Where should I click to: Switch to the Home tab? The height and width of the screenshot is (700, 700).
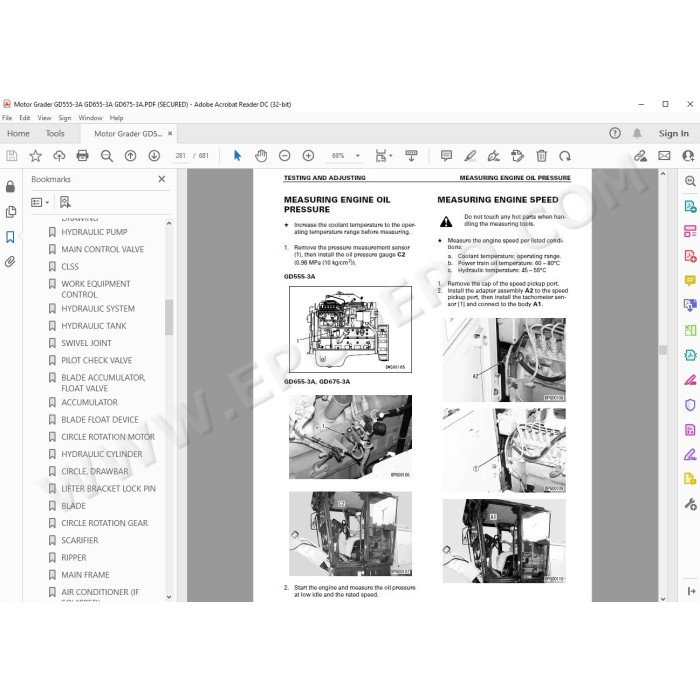pos(18,133)
